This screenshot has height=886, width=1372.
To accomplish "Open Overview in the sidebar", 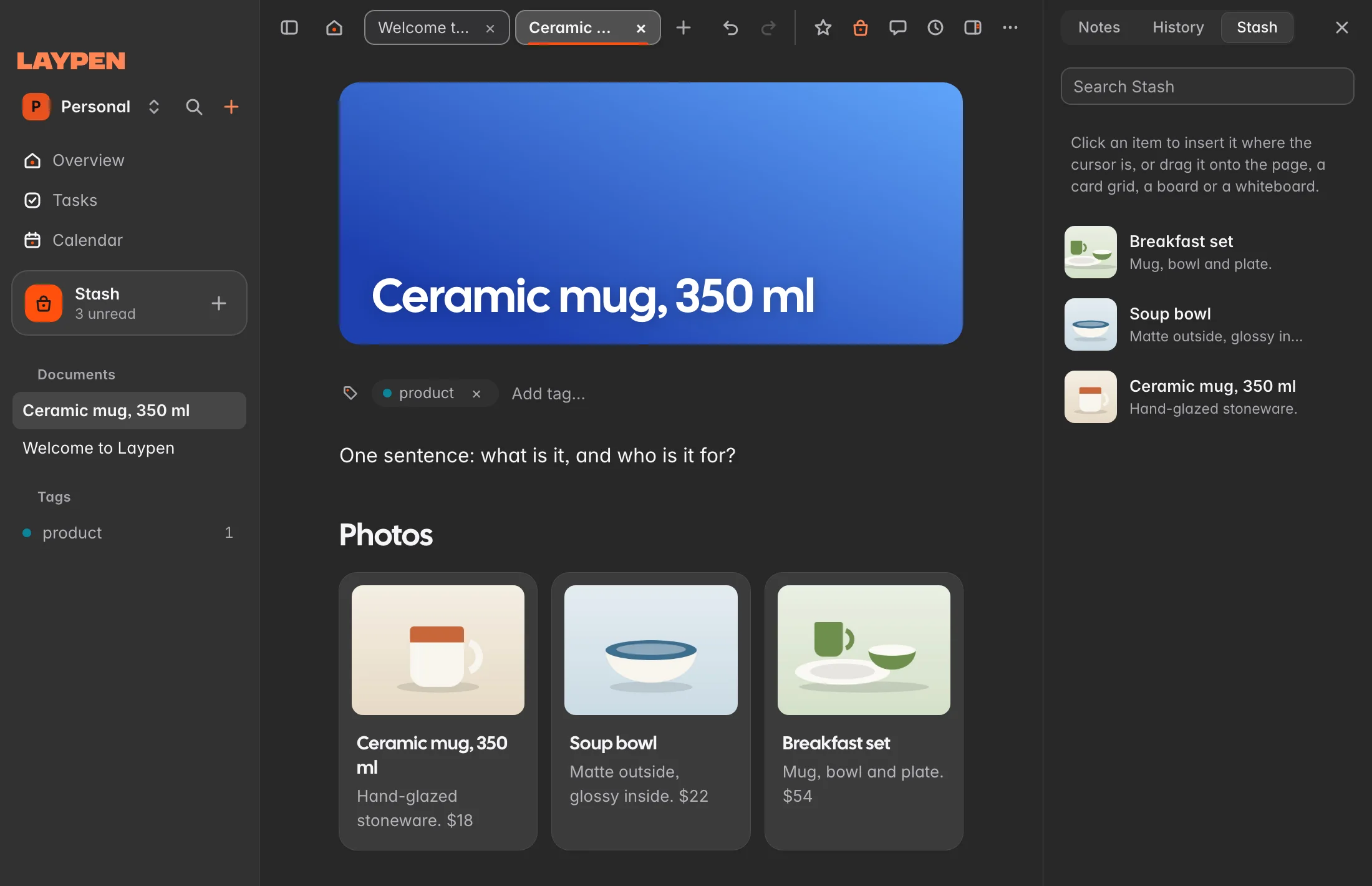I will click(129, 160).
